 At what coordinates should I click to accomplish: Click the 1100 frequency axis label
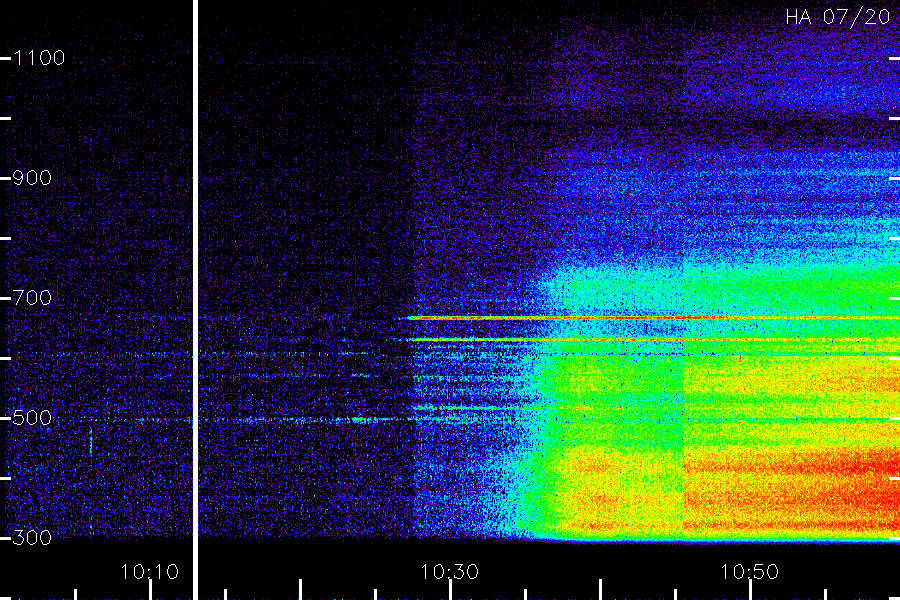[39, 58]
